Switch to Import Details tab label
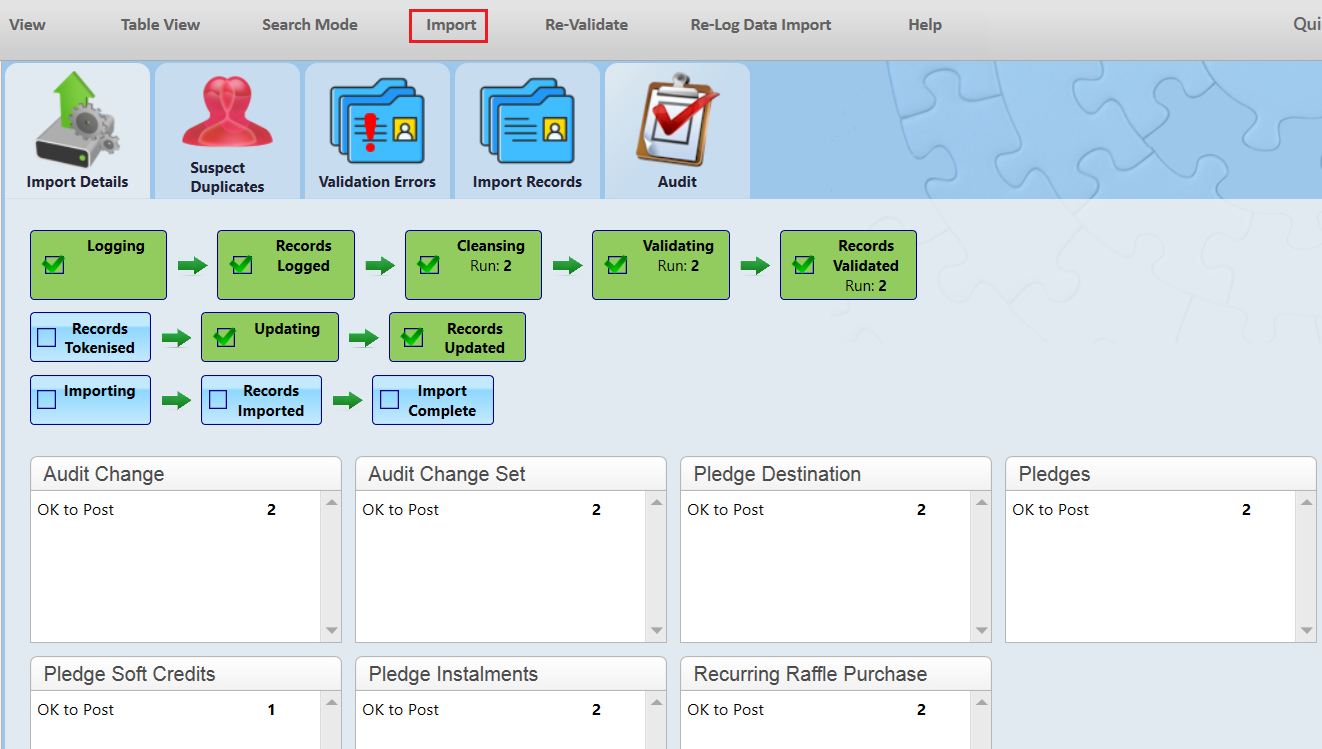This screenshot has width=1322, height=749. click(77, 182)
